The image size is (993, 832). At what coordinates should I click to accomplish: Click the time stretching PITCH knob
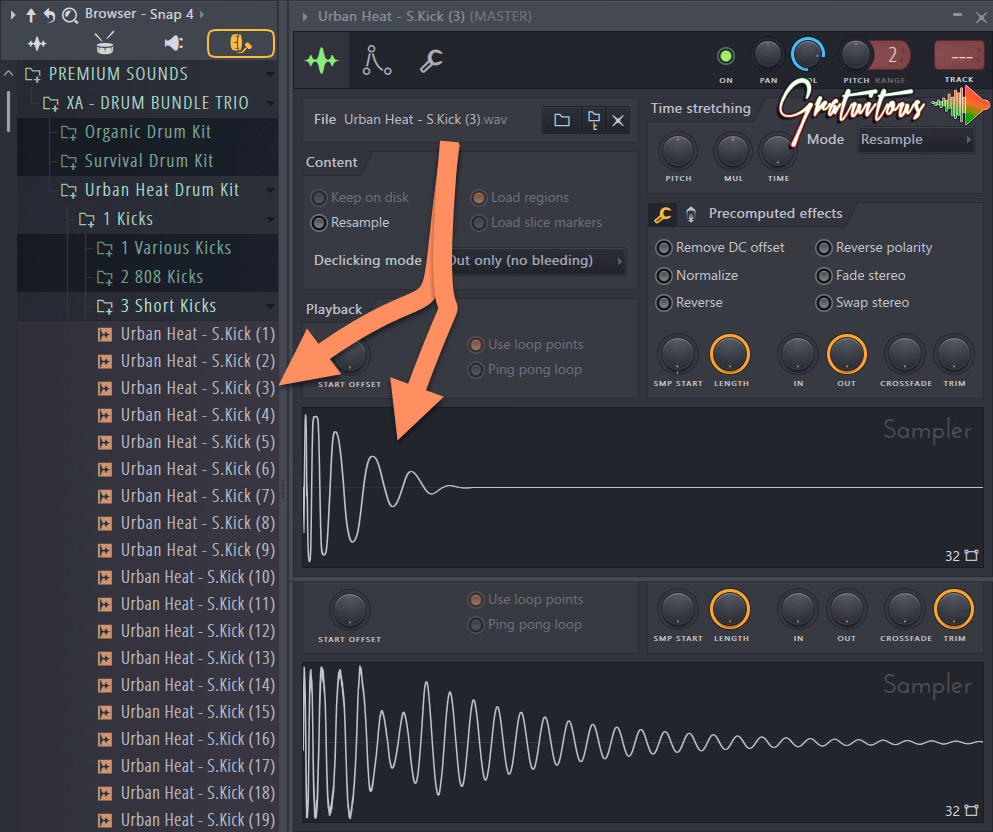tap(678, 151)
